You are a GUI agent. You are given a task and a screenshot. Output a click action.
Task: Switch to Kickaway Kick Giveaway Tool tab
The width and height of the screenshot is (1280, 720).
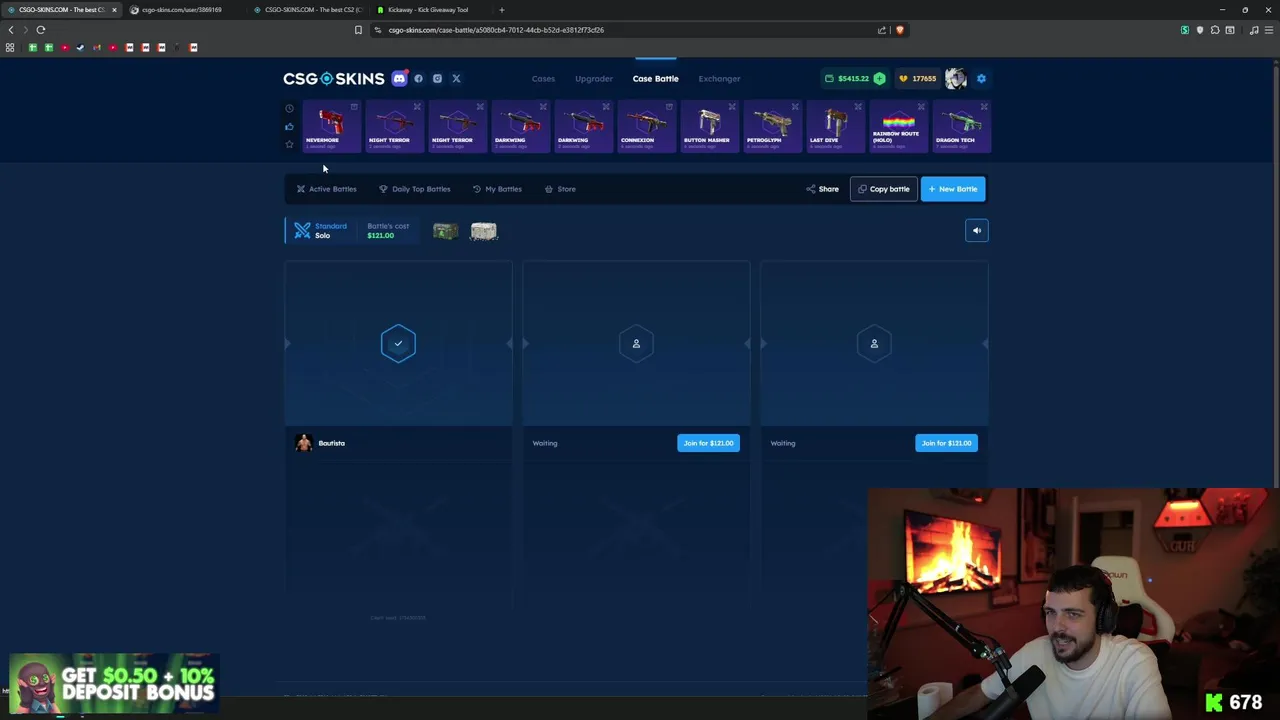coord(428,10)
